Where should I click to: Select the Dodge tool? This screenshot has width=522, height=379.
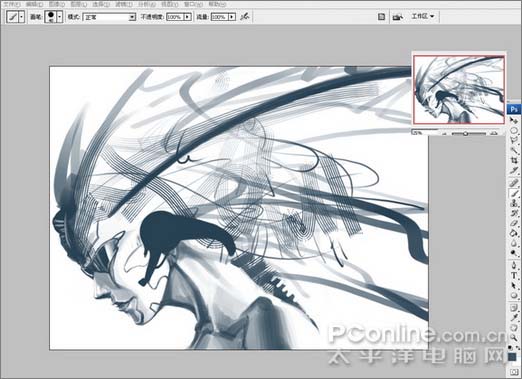pos(514,253)
